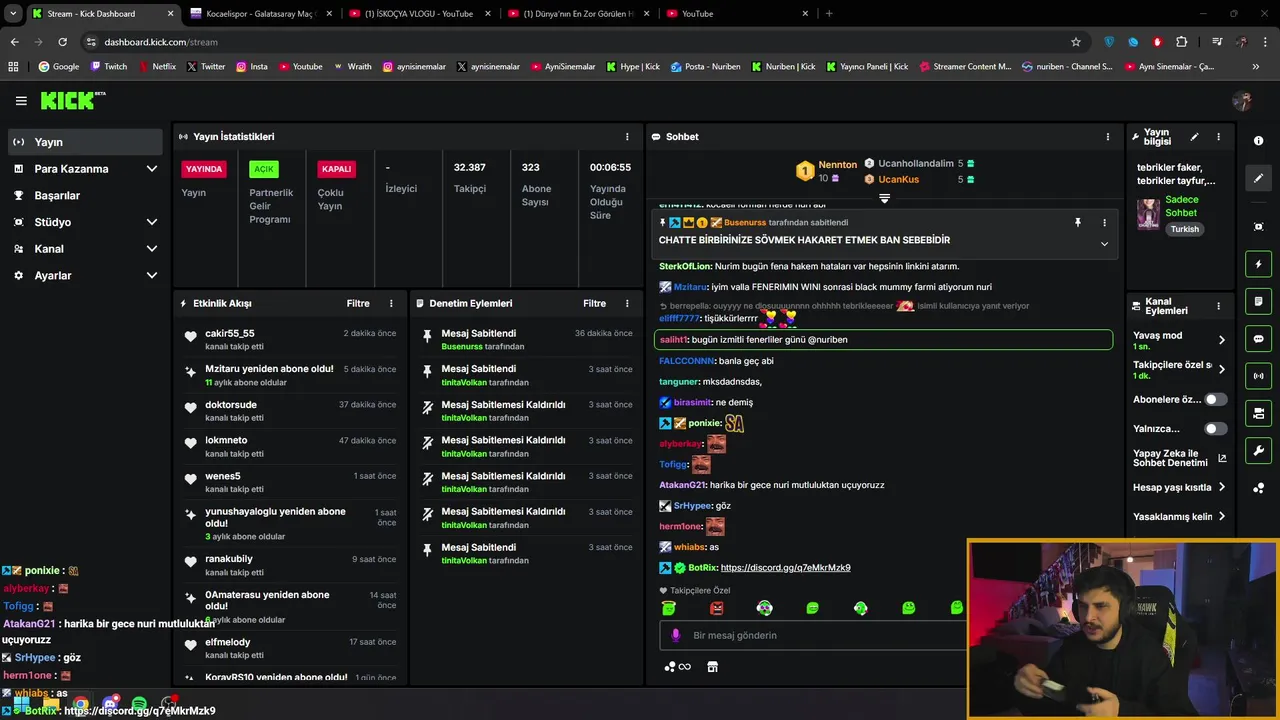
Task: Open Filtre in Etkinlik Akışı
Action: tap(358, 303)
